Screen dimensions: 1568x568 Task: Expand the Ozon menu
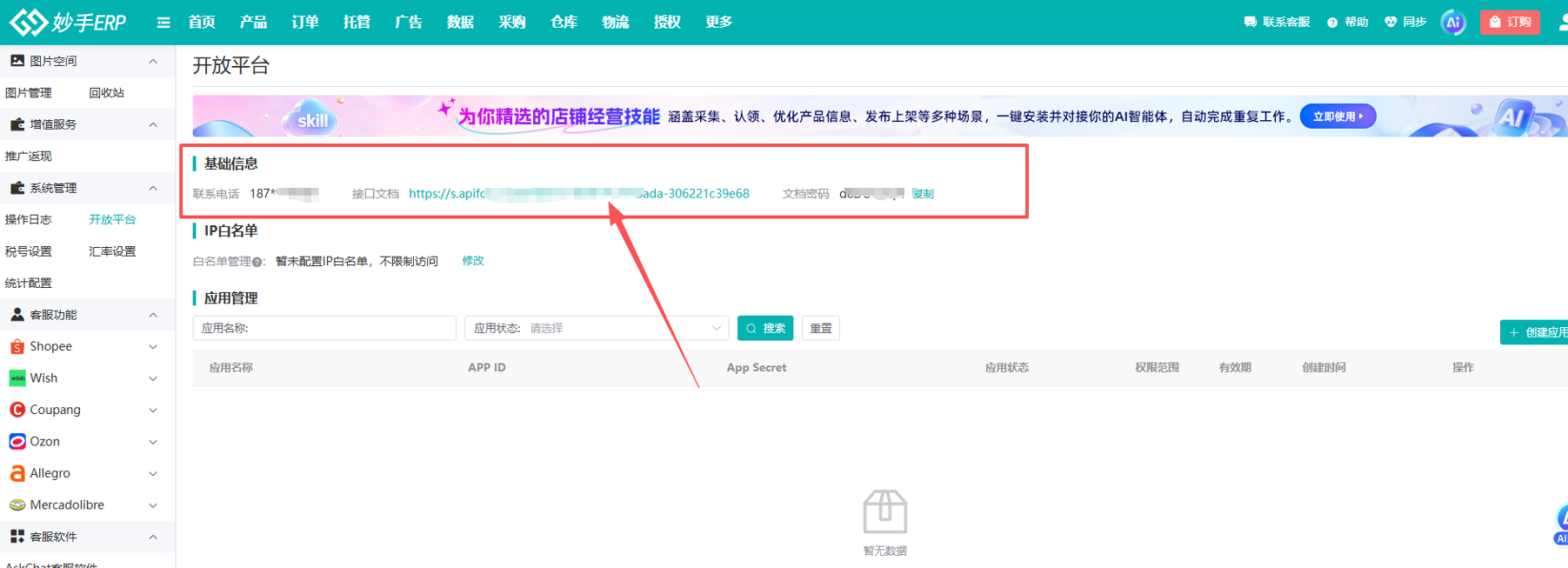(x=153, y=442)
